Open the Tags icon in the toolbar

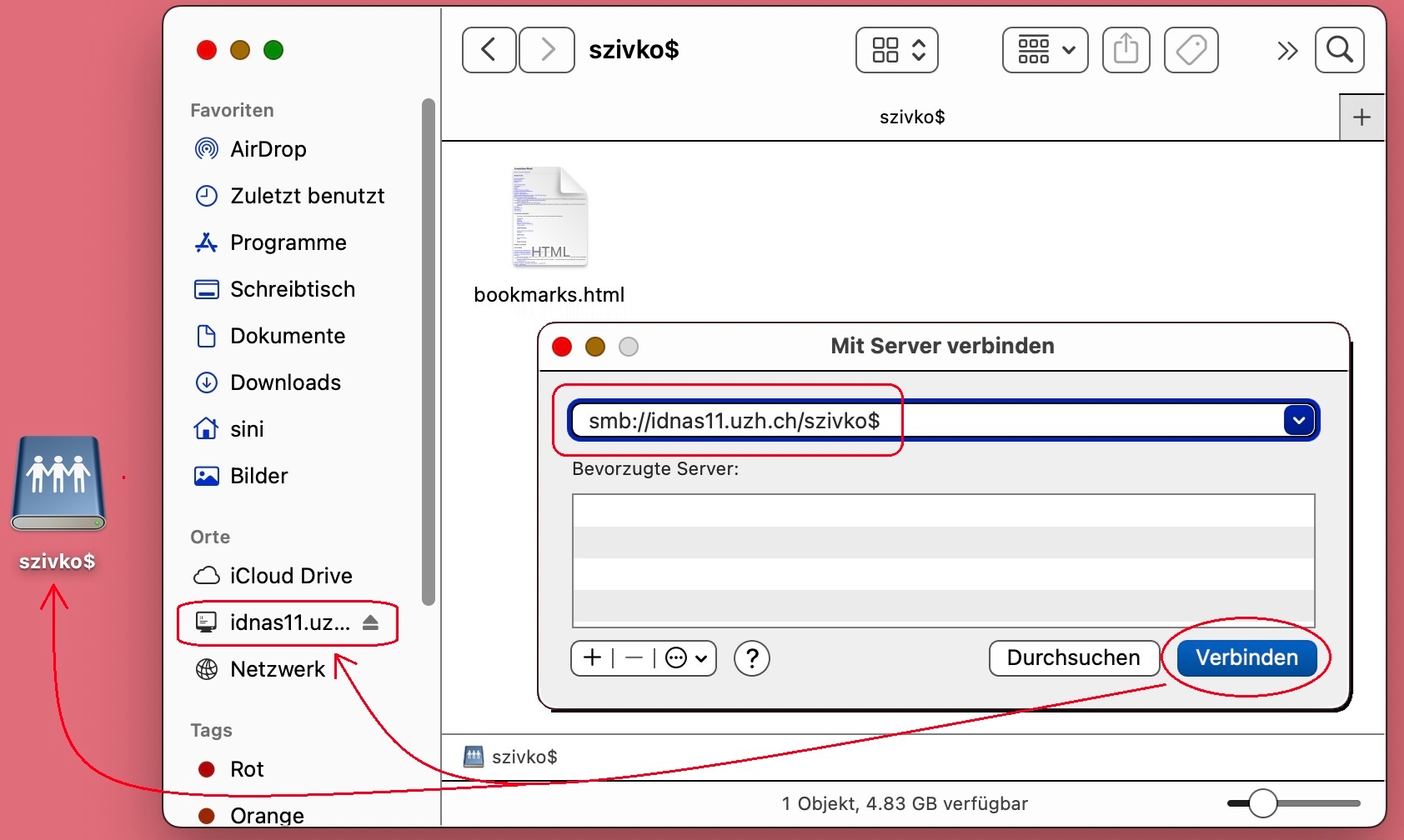click(x=1191, y=50)
